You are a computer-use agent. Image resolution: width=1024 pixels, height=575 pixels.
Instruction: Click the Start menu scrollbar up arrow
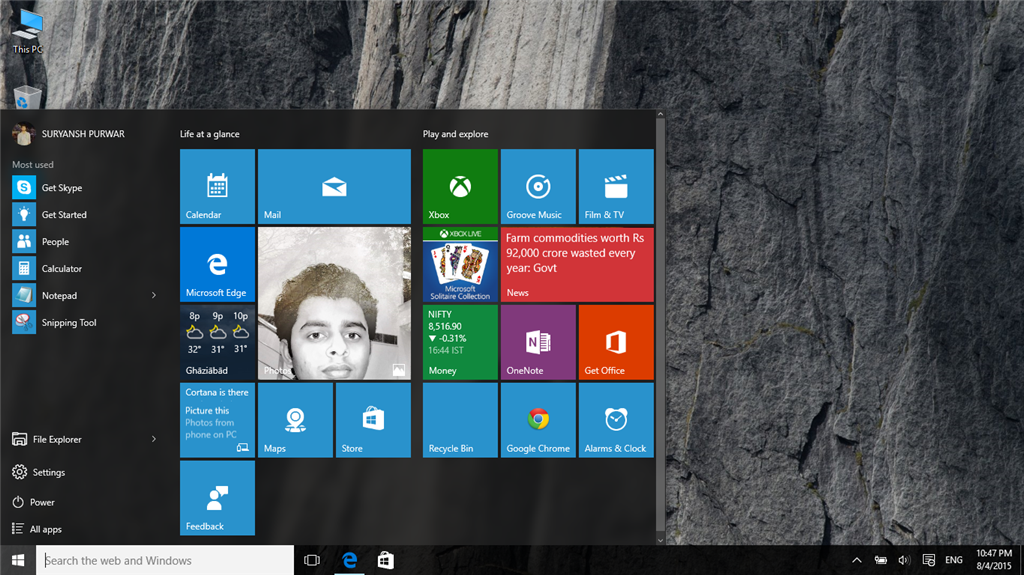(x=660, y=114)
